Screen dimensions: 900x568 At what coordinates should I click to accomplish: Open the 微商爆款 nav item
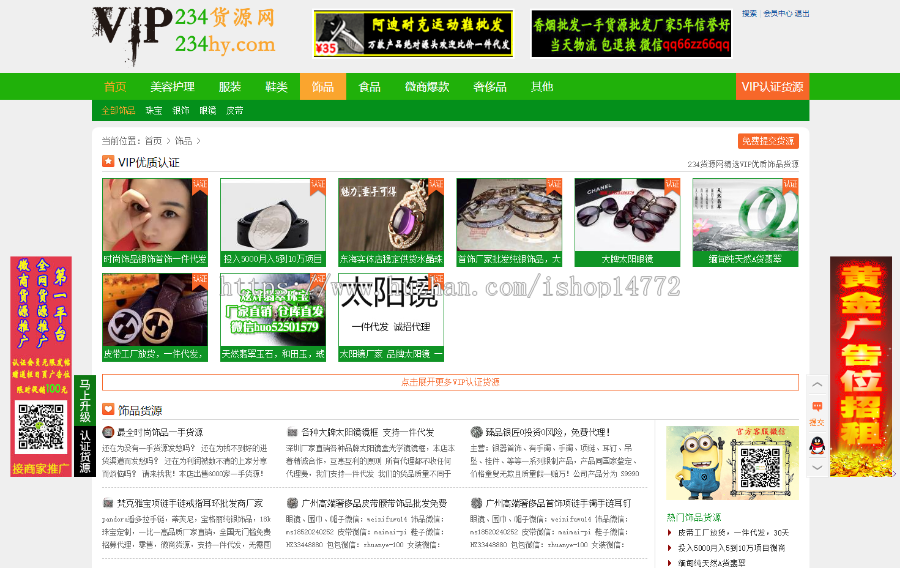pos(427,87)
